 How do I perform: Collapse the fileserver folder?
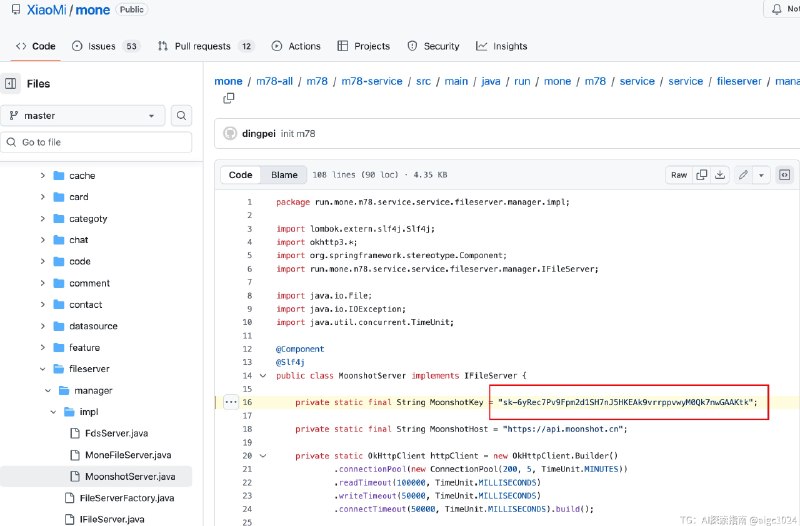click(x=43, y=369)
